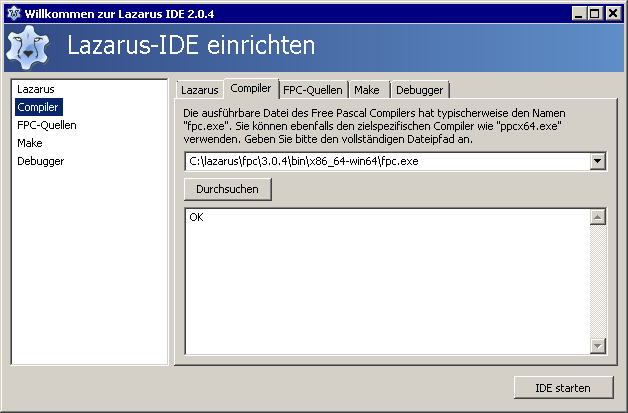Switch to the Lazarus tab
Image resolution: width=628 pixels, height=413 pixels.
tap(199, 90)
